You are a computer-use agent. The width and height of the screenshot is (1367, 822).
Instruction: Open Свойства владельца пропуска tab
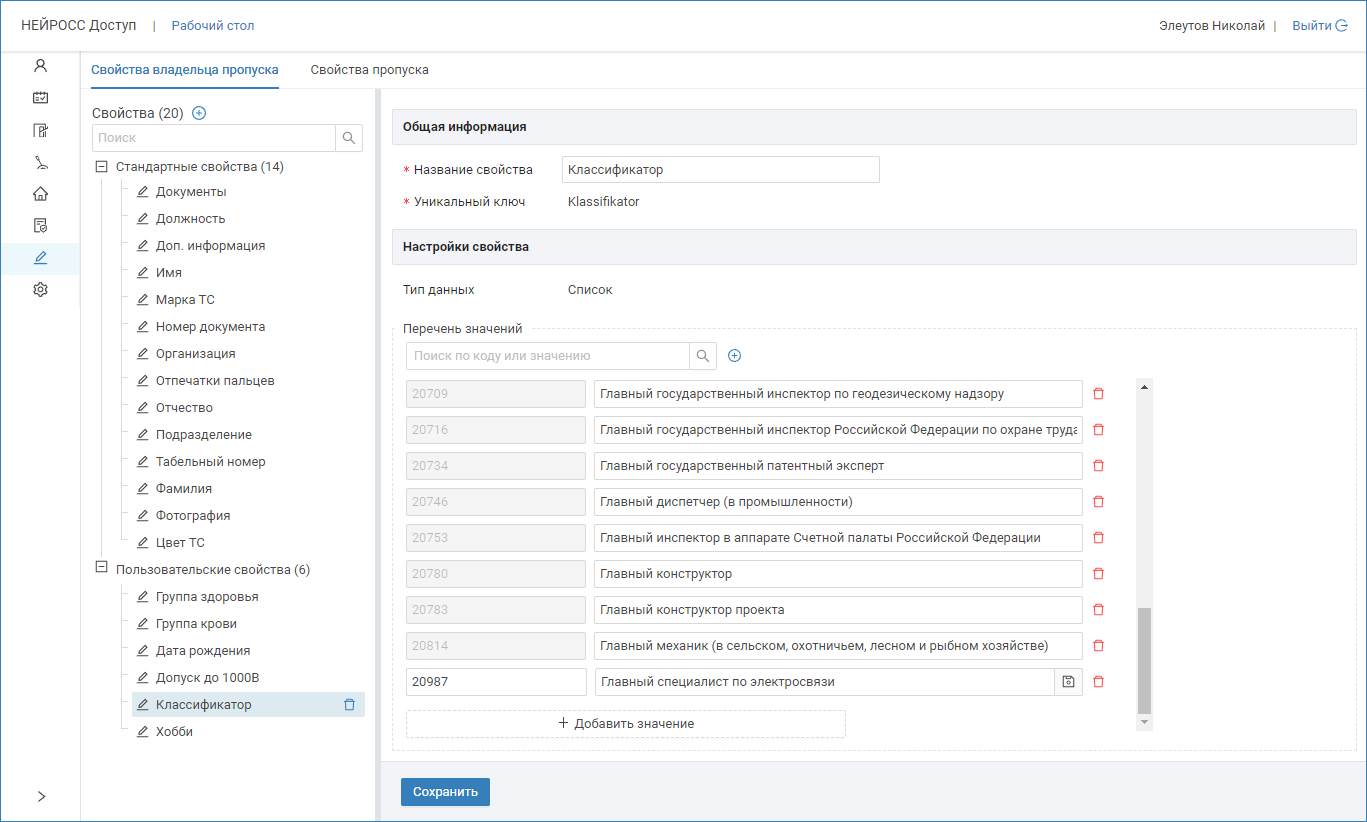184,70
